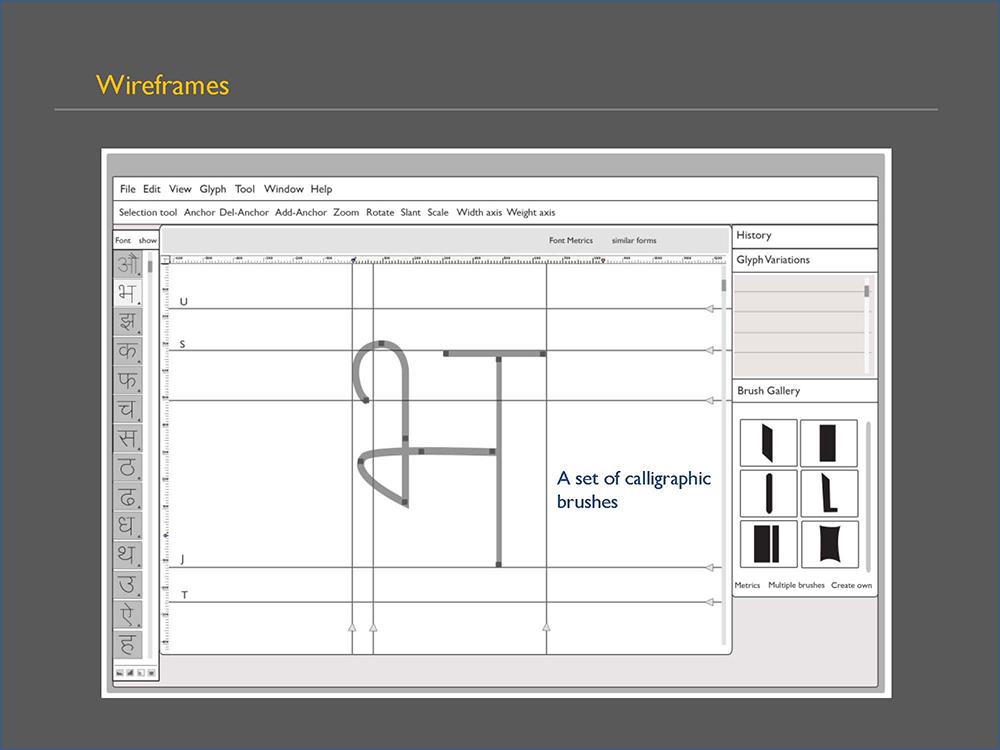The image size is (1000, 750).
Task: Open the View menu
Action: [180, 189]
